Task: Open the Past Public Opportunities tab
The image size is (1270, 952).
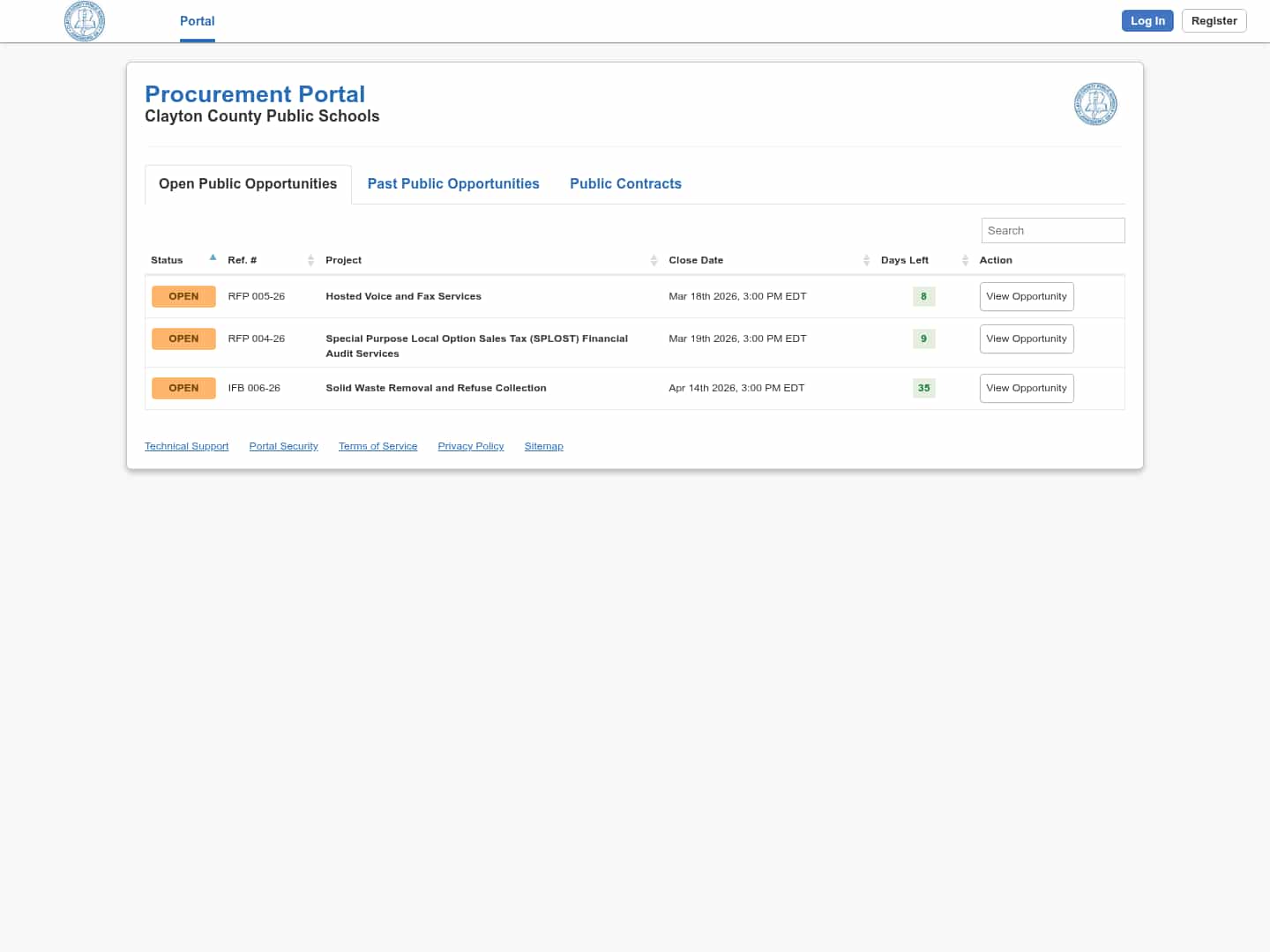Action: coord(453,183)
